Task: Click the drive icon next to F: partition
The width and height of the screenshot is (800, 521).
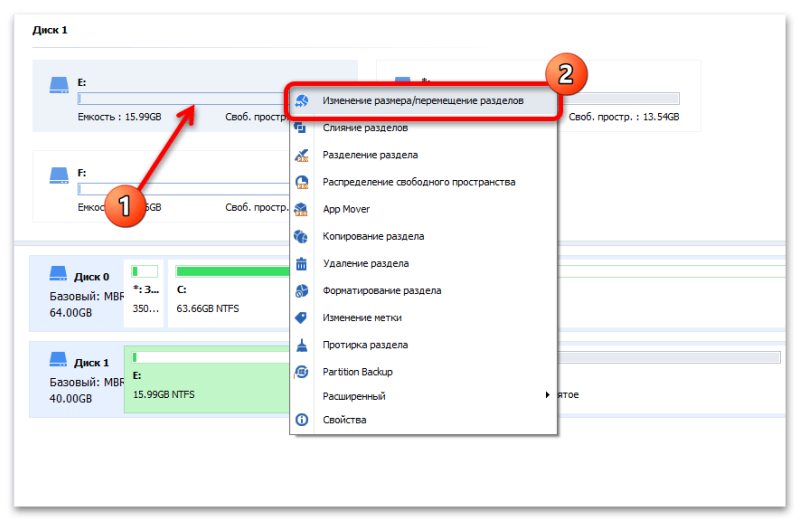Action: 59,176
